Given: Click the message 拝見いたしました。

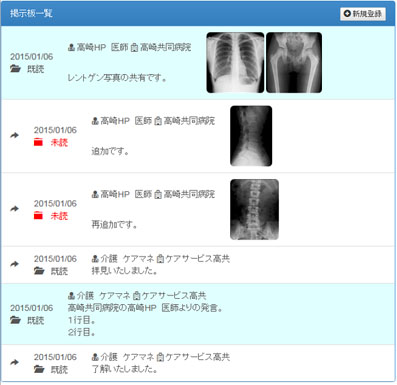Looking at the screenshot, I should pyautogui.click(x=125, y=271).
